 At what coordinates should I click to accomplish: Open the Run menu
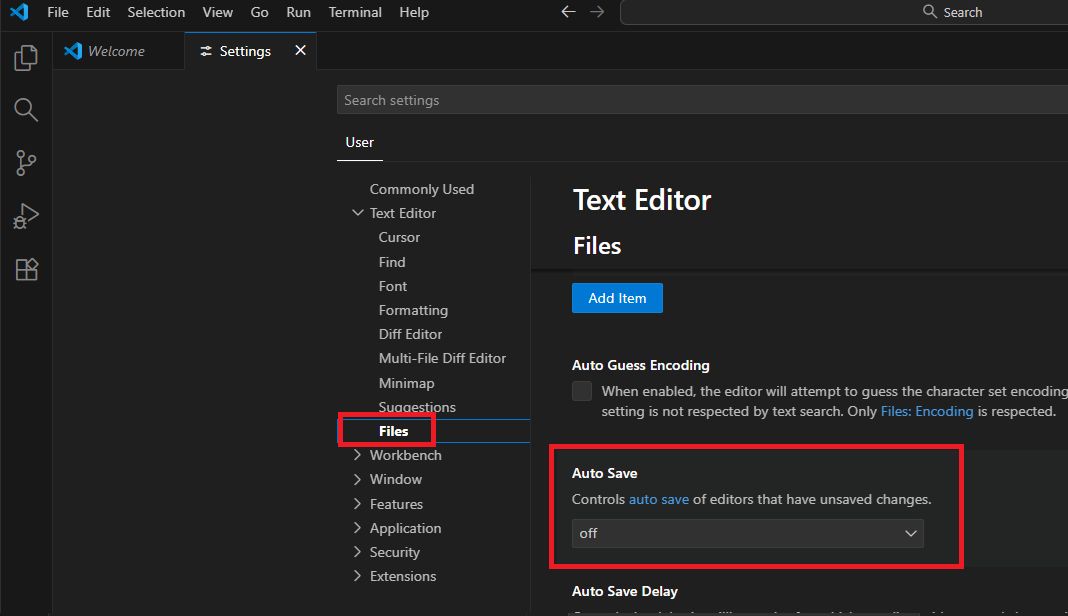tap(298, 12)
